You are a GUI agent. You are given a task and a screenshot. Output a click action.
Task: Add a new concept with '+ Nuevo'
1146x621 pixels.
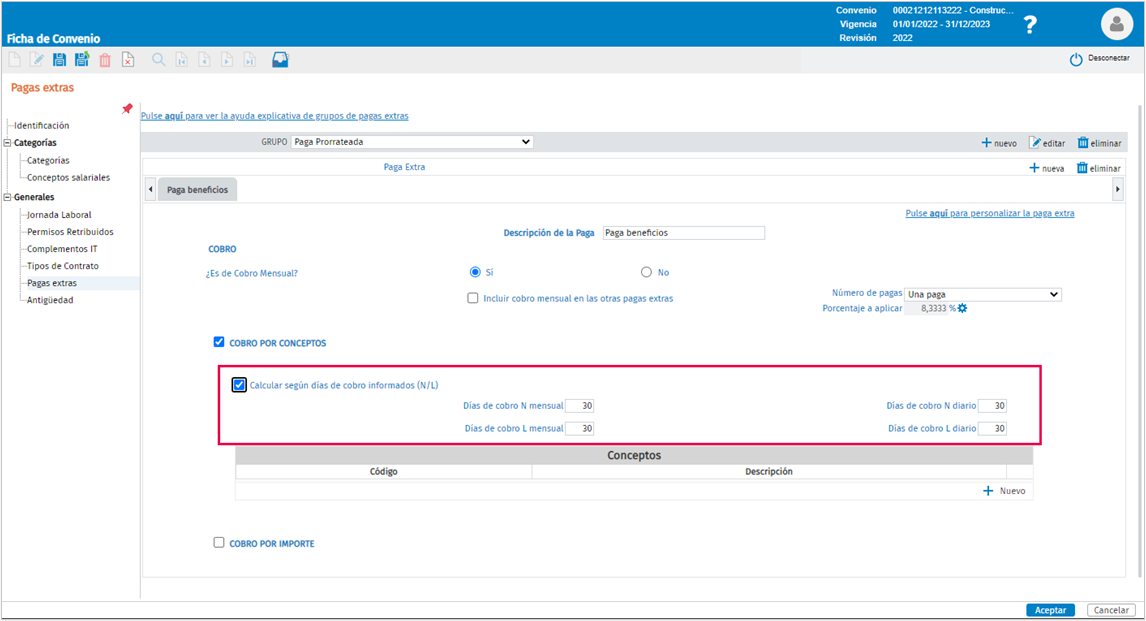[x=1004, y=491]
